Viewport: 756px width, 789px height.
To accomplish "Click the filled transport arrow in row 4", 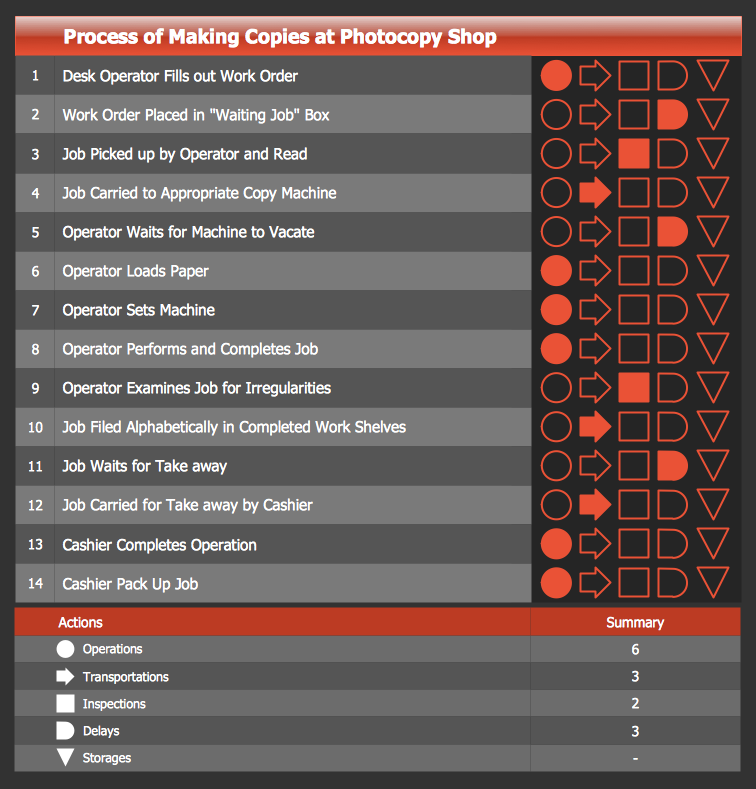I will coord(595,192).
